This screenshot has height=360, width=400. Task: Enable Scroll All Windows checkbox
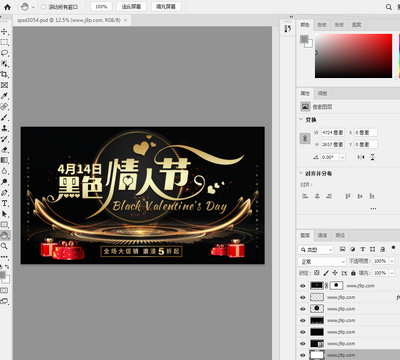[44, 7]
